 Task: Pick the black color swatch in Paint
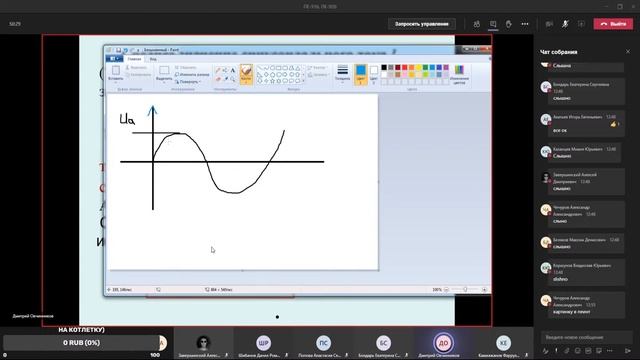point(384,67)
